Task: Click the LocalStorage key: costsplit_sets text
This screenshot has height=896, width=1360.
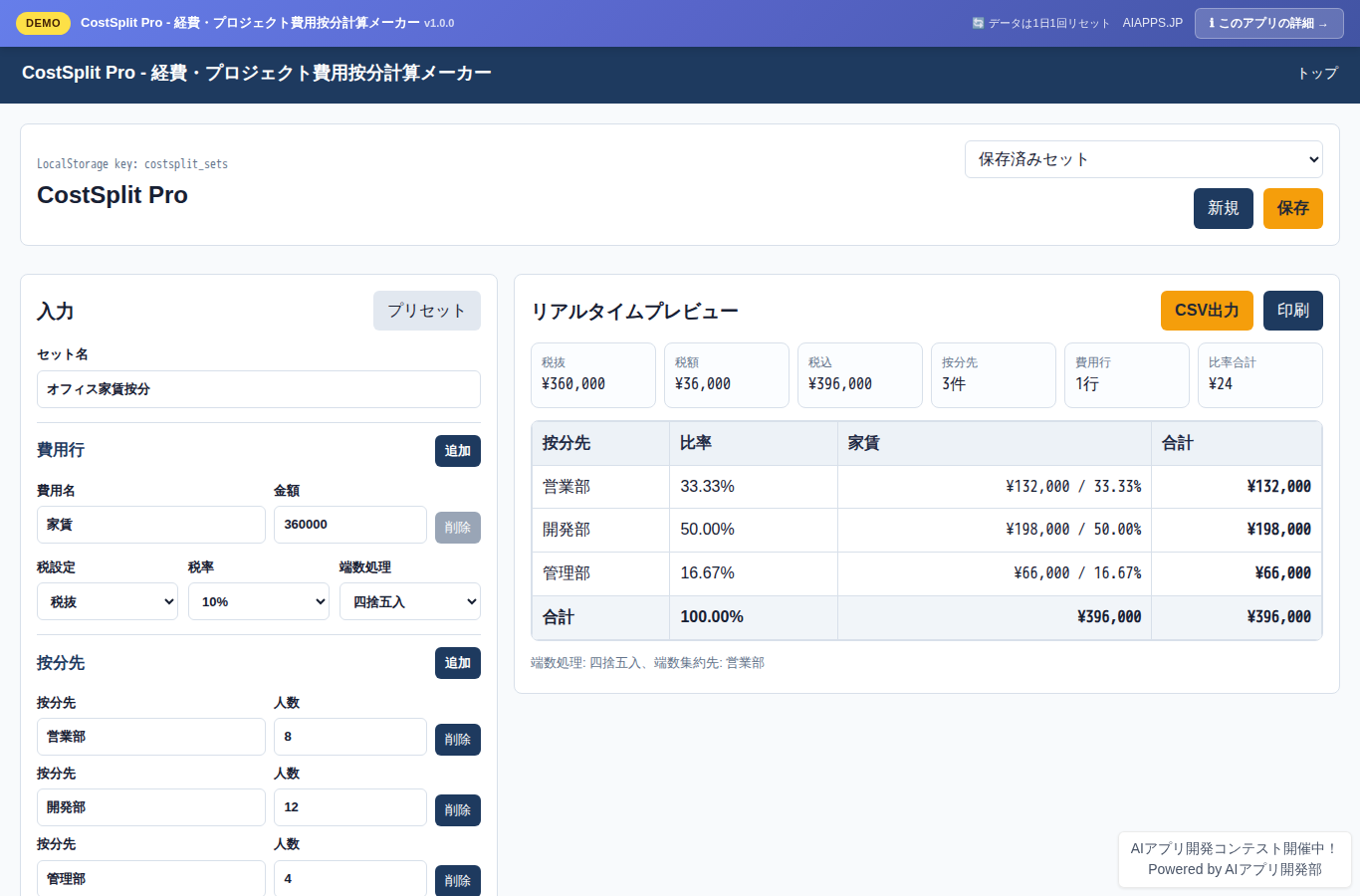Action: [132, 164]
